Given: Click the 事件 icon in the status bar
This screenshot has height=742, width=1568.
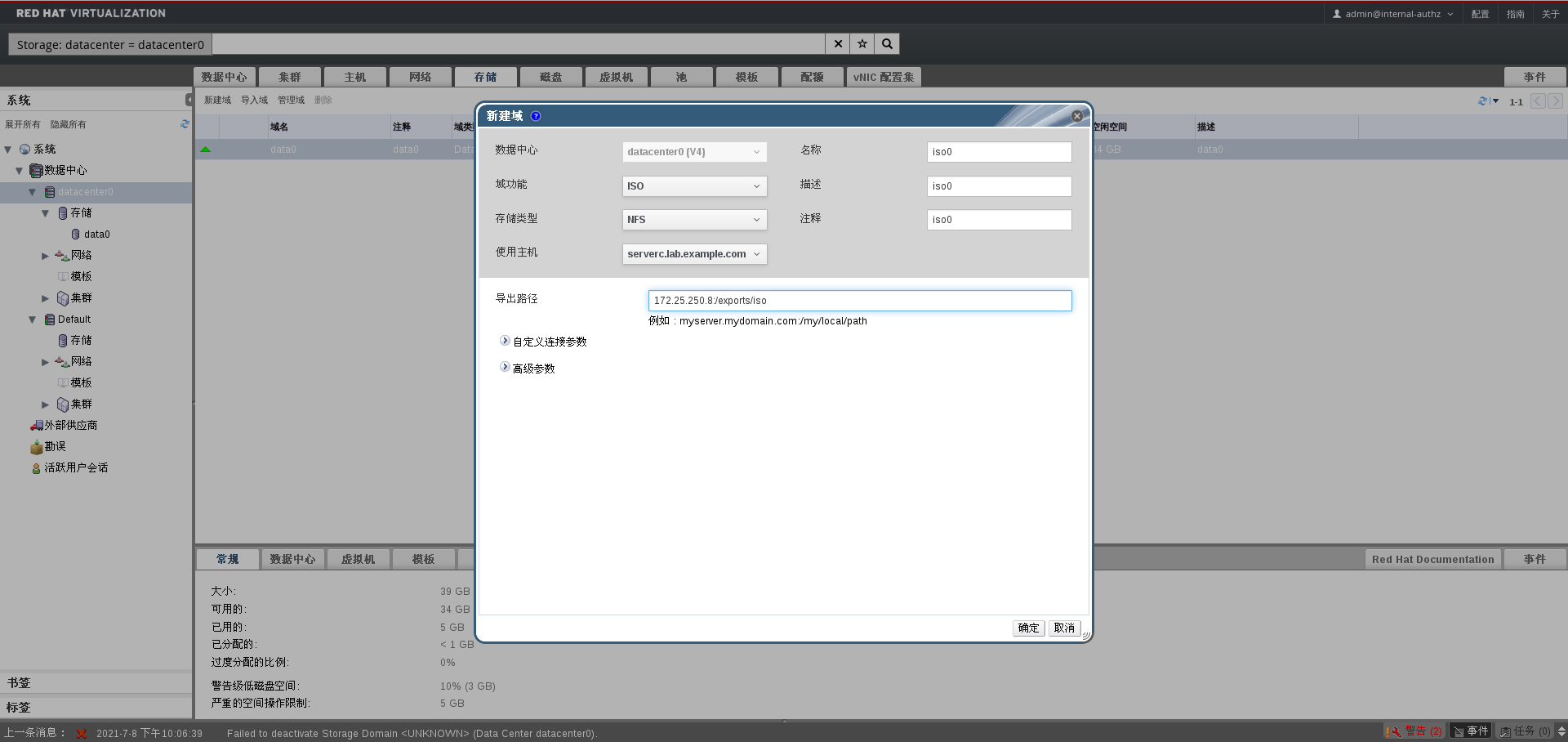Looking at the screenshot, I should tap(1470, 731).
